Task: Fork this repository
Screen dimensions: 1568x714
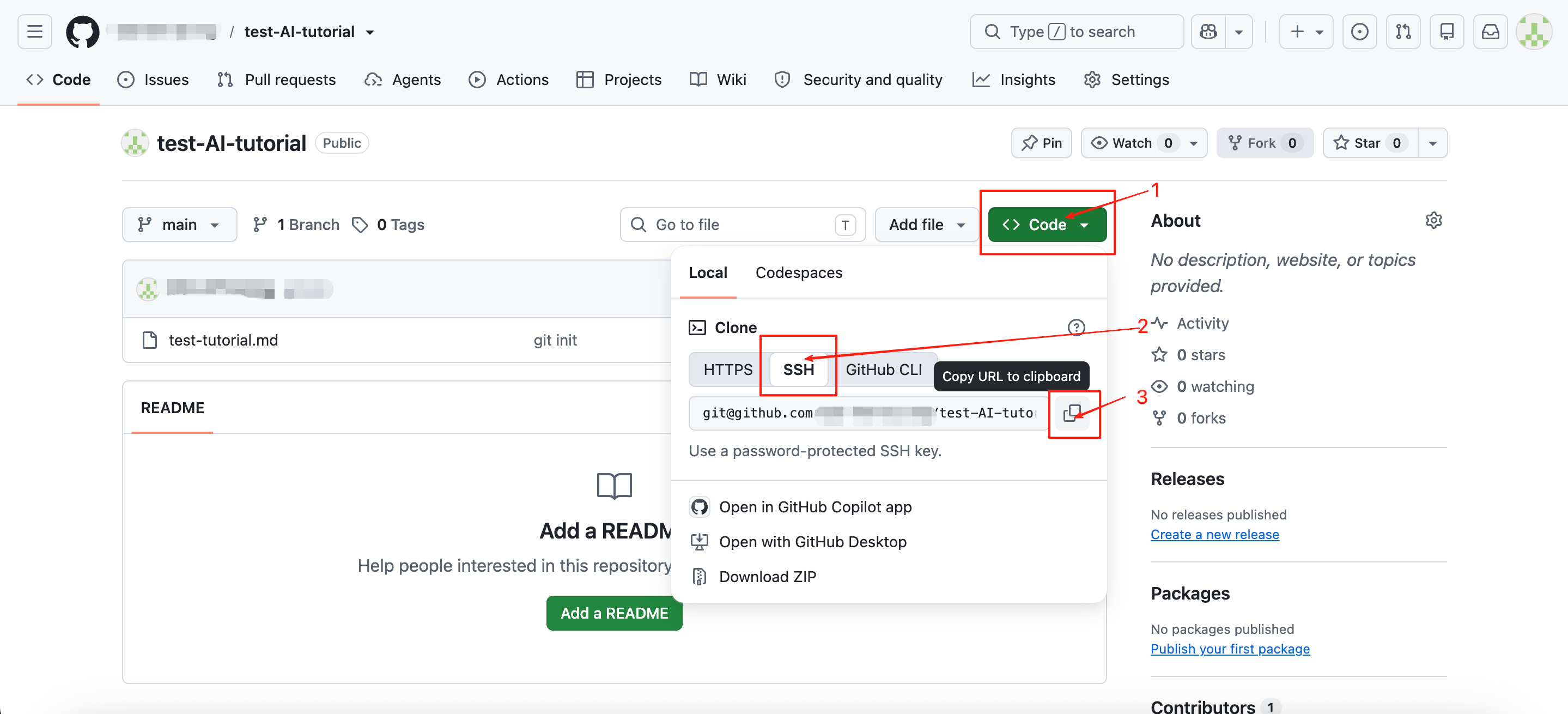Action: pyautogui.click(x=1264, y=143)
